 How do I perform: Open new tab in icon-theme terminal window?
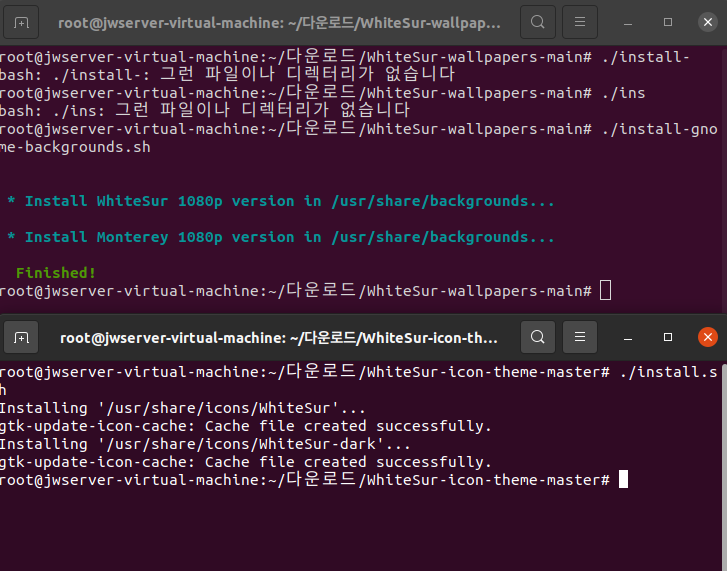(21, 337)
